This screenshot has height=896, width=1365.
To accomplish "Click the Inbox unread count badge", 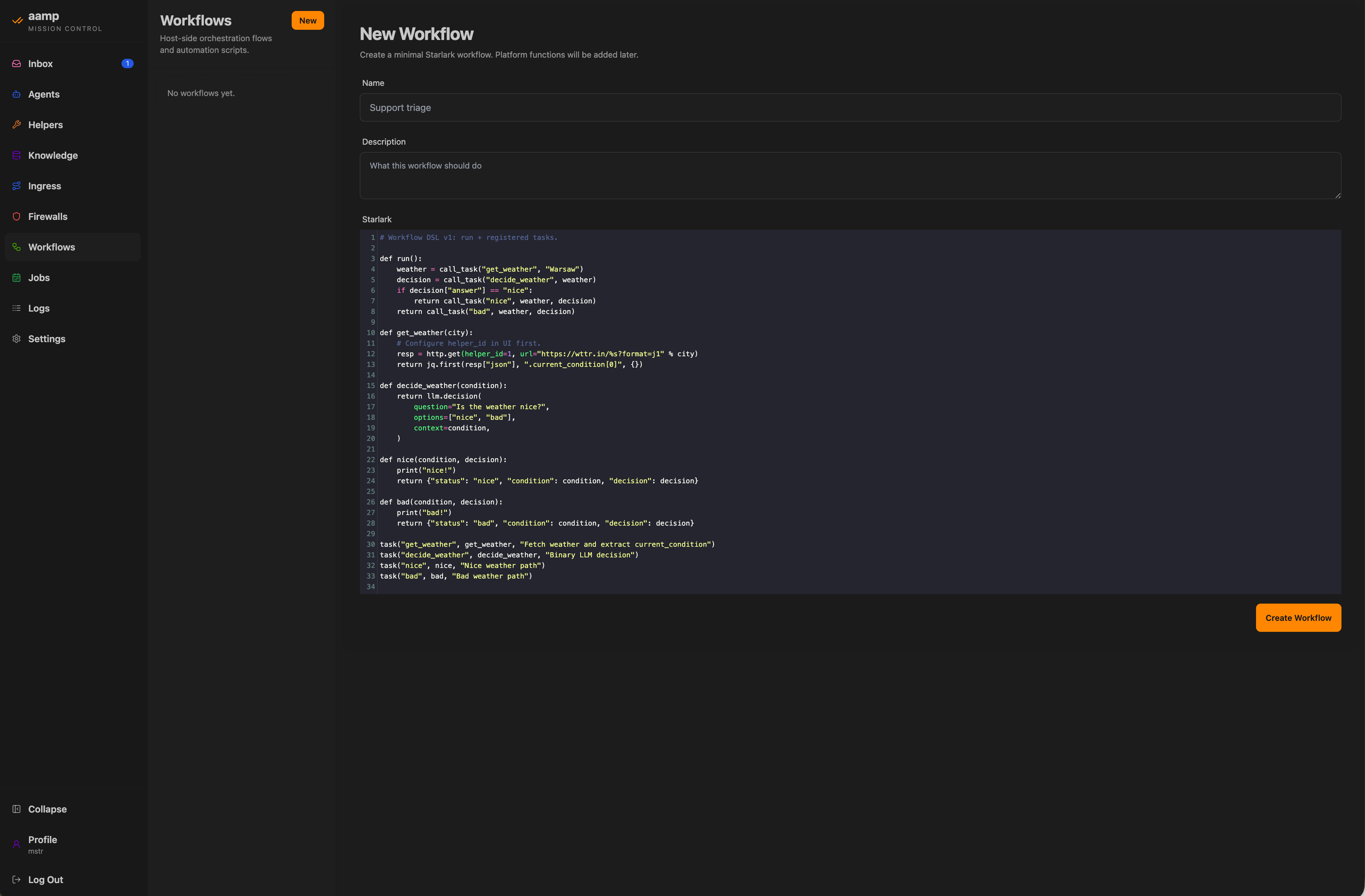I will [x=127, y=63].
